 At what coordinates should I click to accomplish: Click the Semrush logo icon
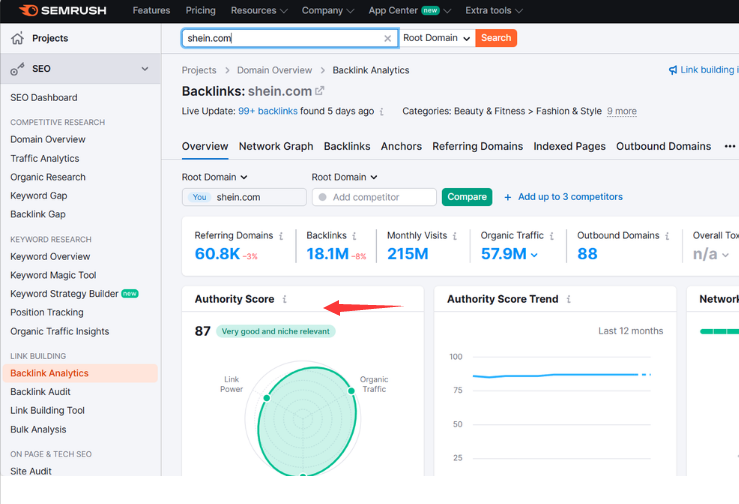(x=27, y=11)
